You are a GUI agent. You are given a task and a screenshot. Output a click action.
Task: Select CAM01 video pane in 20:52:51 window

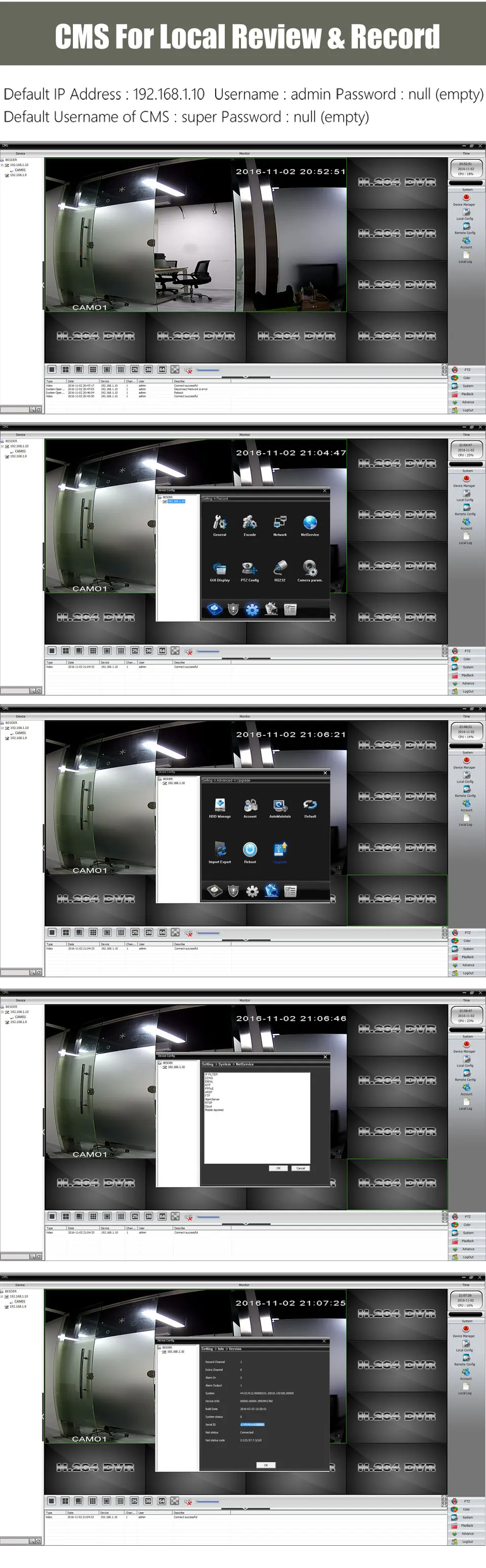point(195,235)
